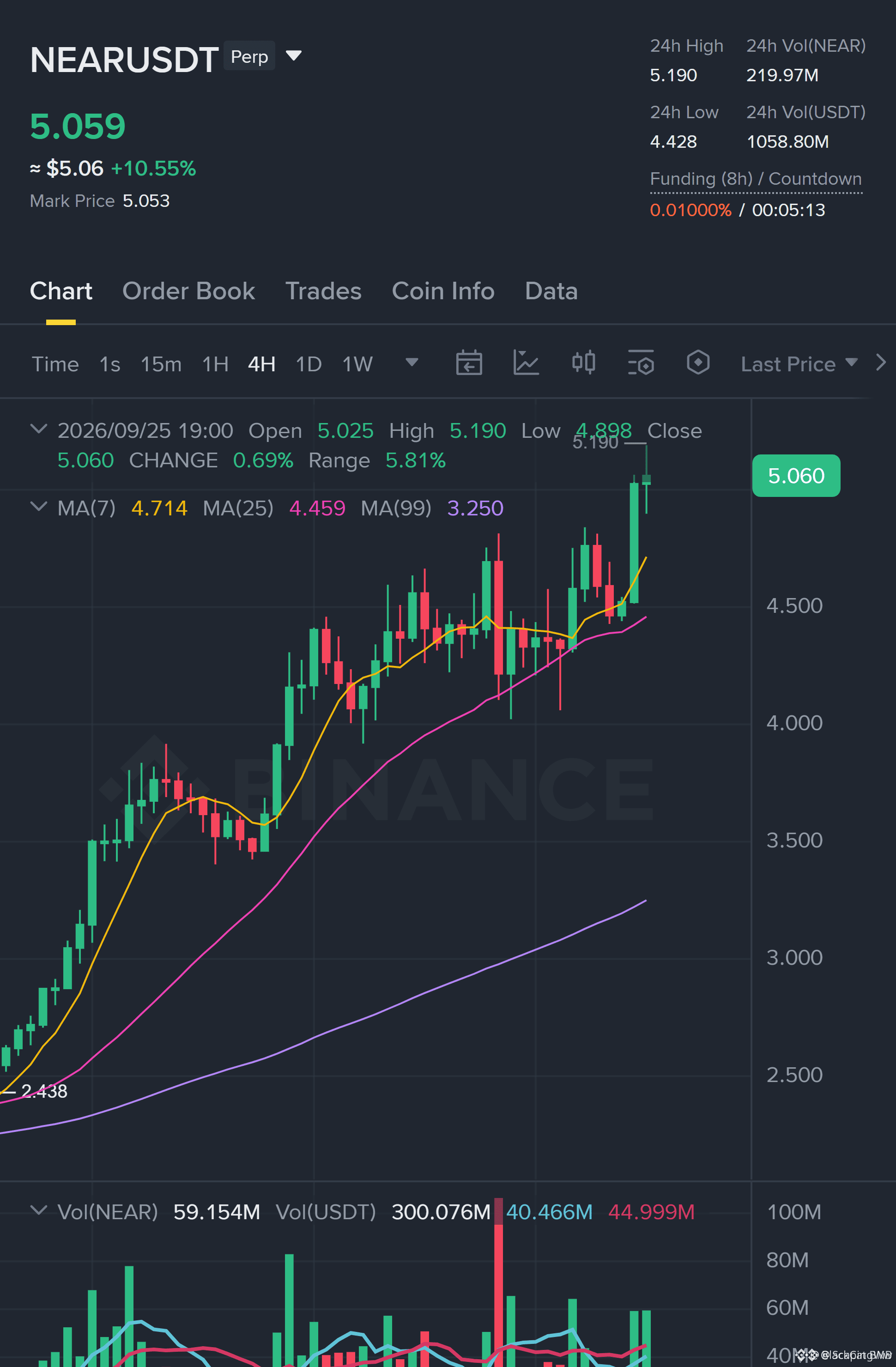
Task: Open the chart settings list icon
Action: 641,363
